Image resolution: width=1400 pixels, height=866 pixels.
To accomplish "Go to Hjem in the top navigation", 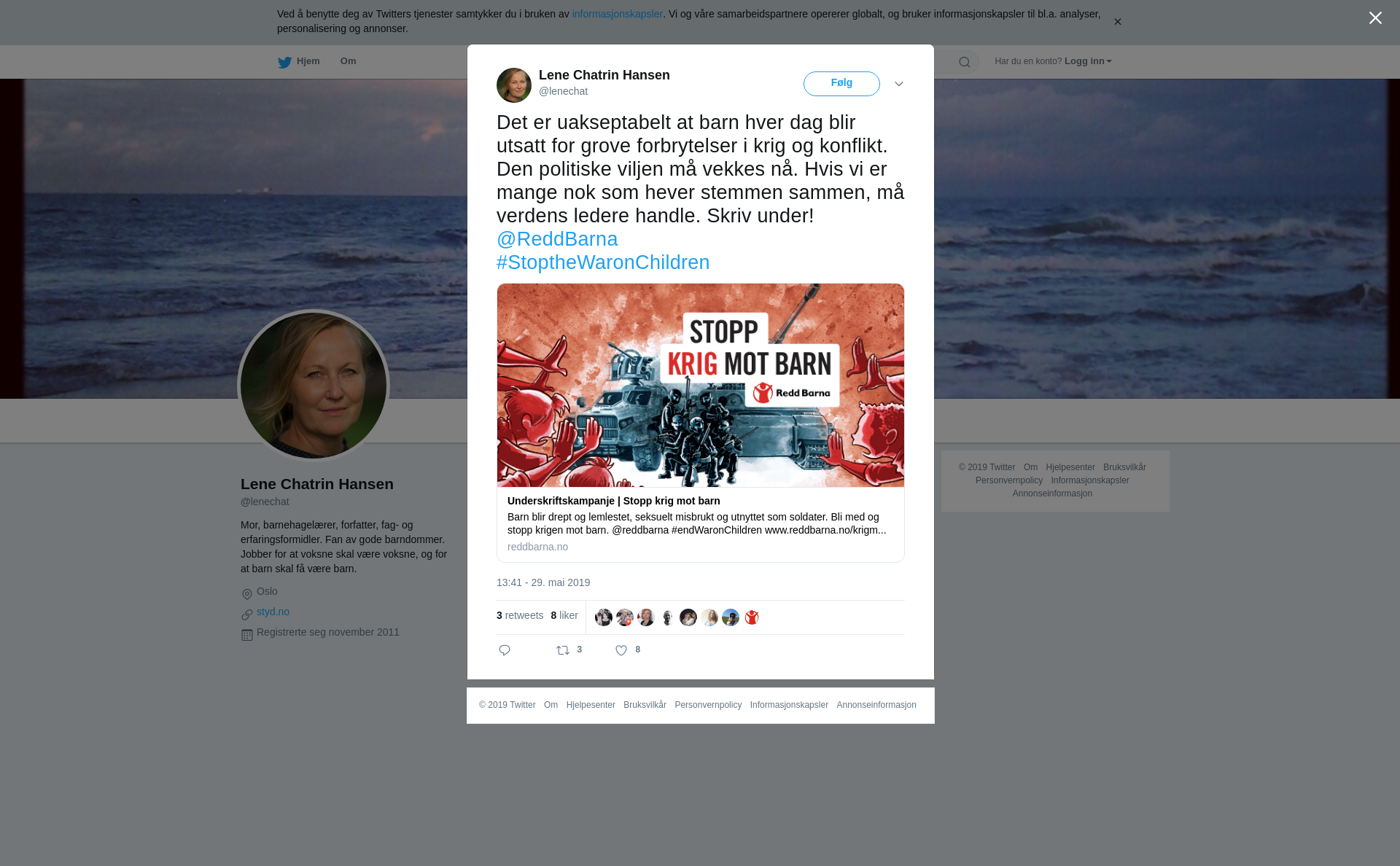I will (x=308, y=61).
